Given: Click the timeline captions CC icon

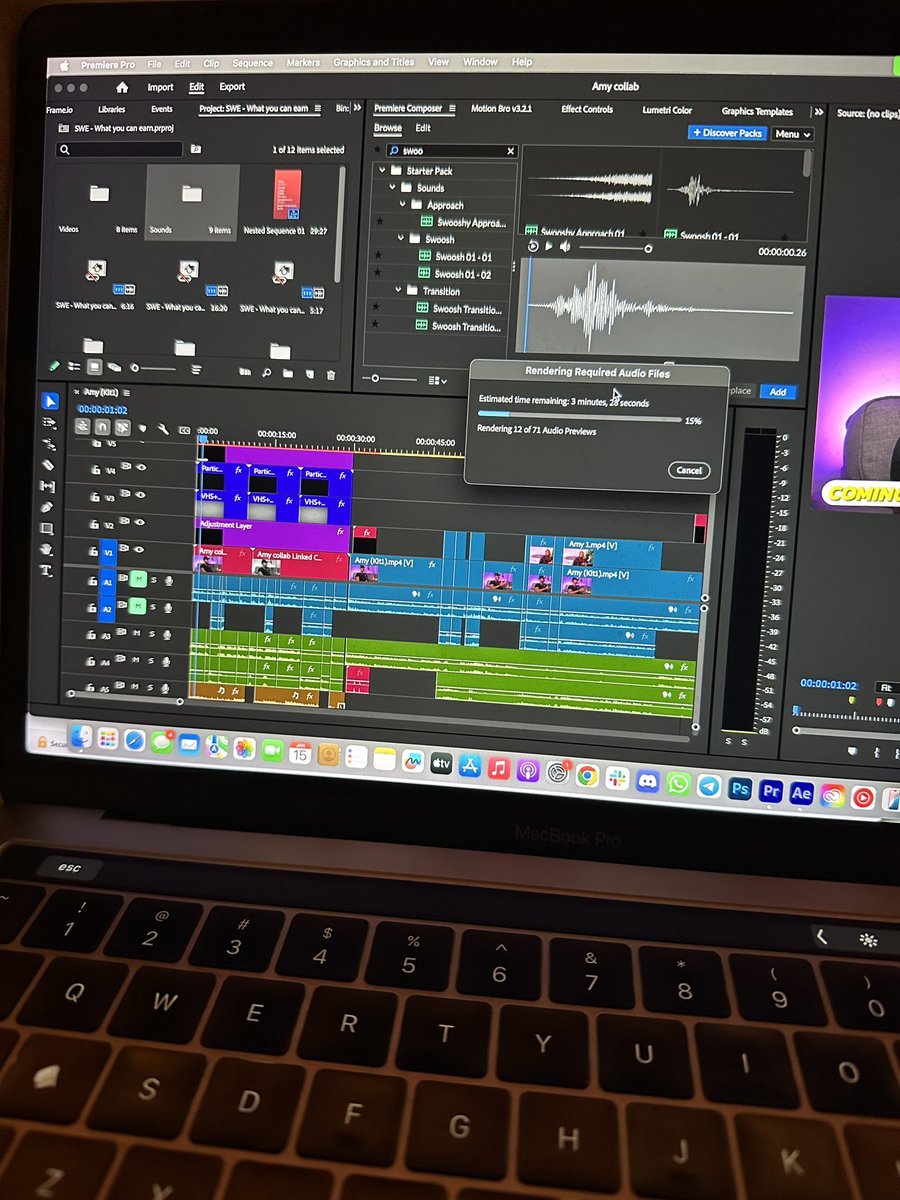Looking at the screenshot, I should pyautogui.click(x=184, y=430).
